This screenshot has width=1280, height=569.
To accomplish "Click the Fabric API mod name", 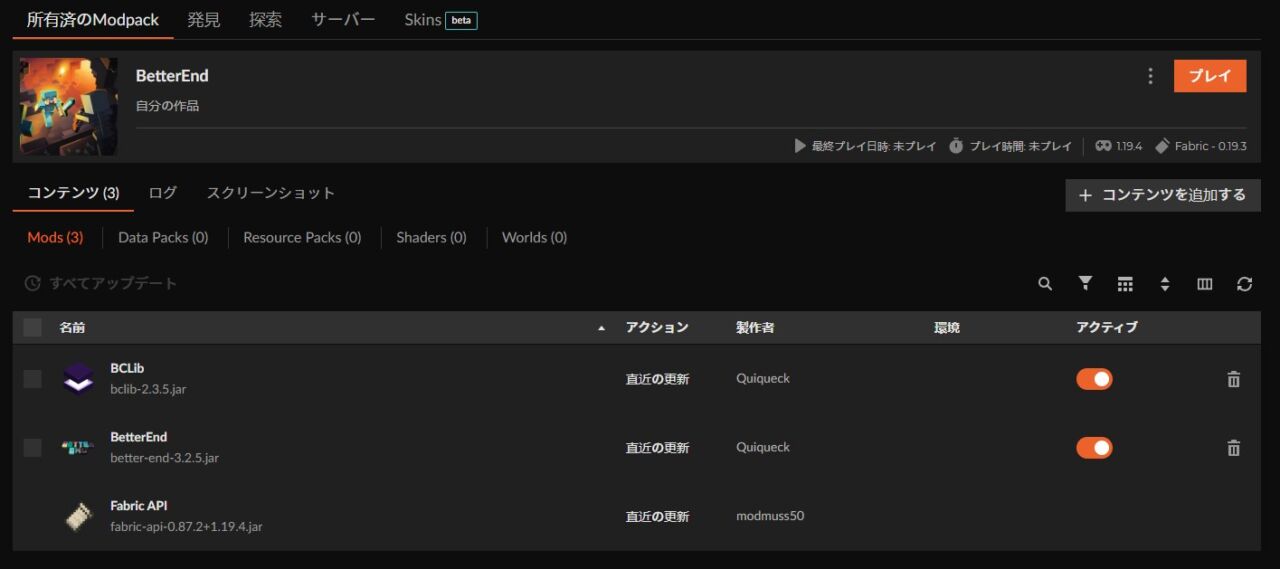I will 139,506.
